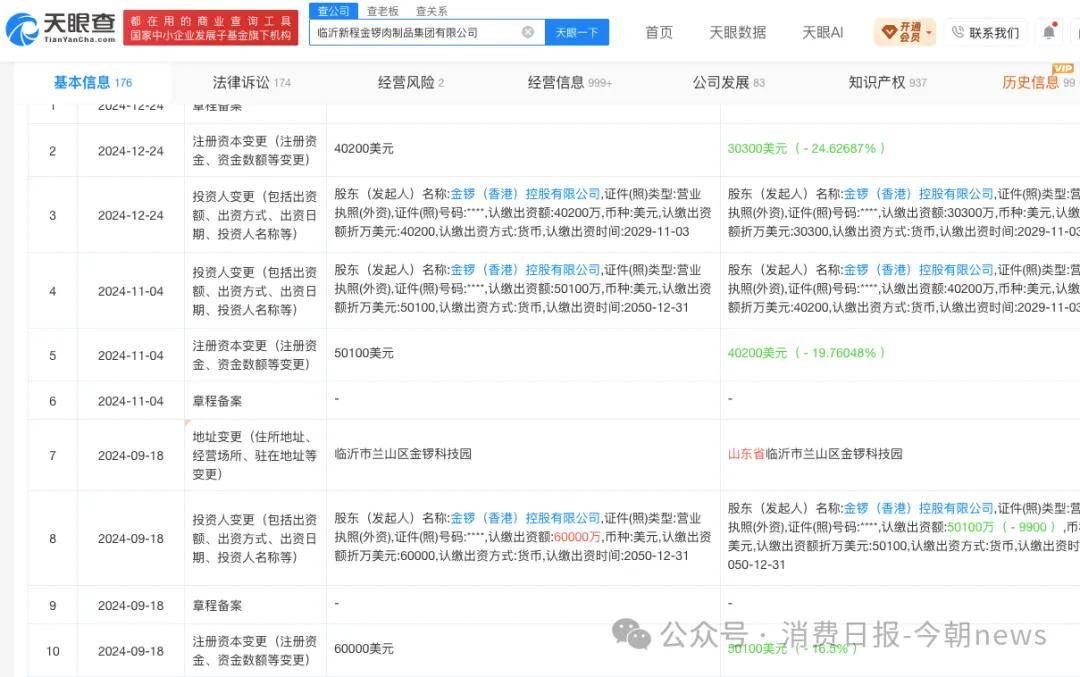This screenshot has width=1080, height=677.
Task: Switch to the 历史信息 VIP tab
Action: [1038, 83]
